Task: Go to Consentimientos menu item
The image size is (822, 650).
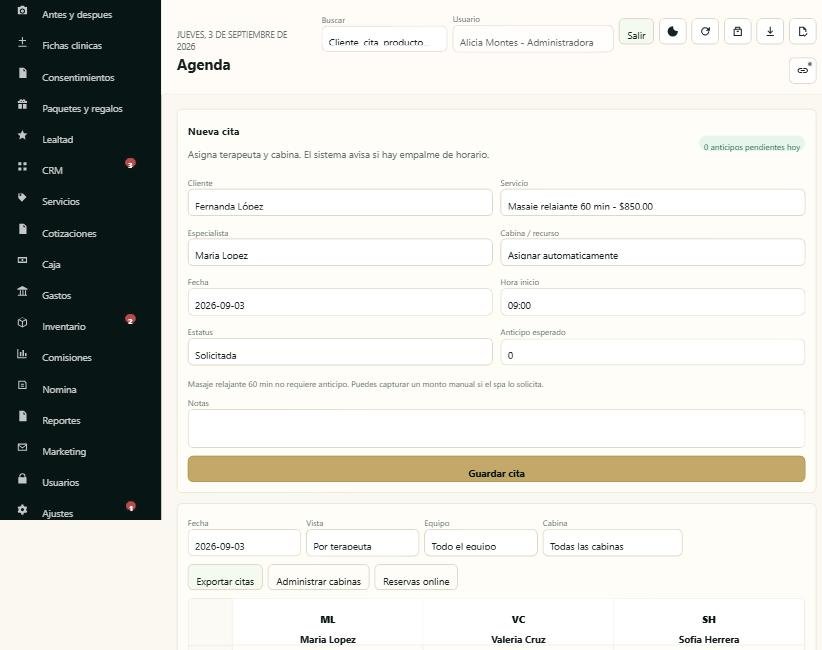Action: (x=78, y=78)
